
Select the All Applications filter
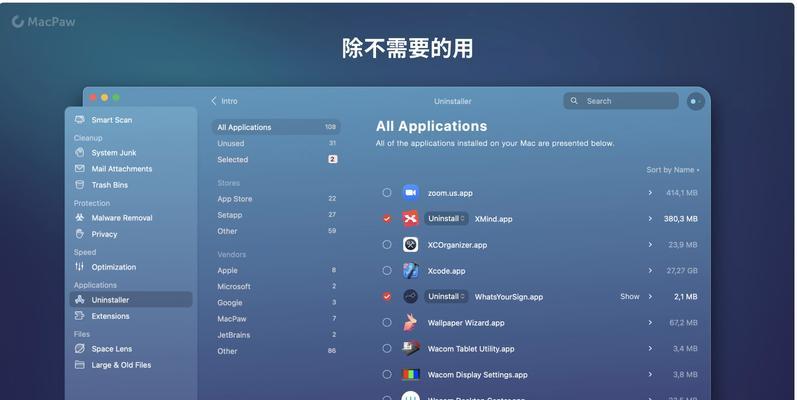click(276, 127)
